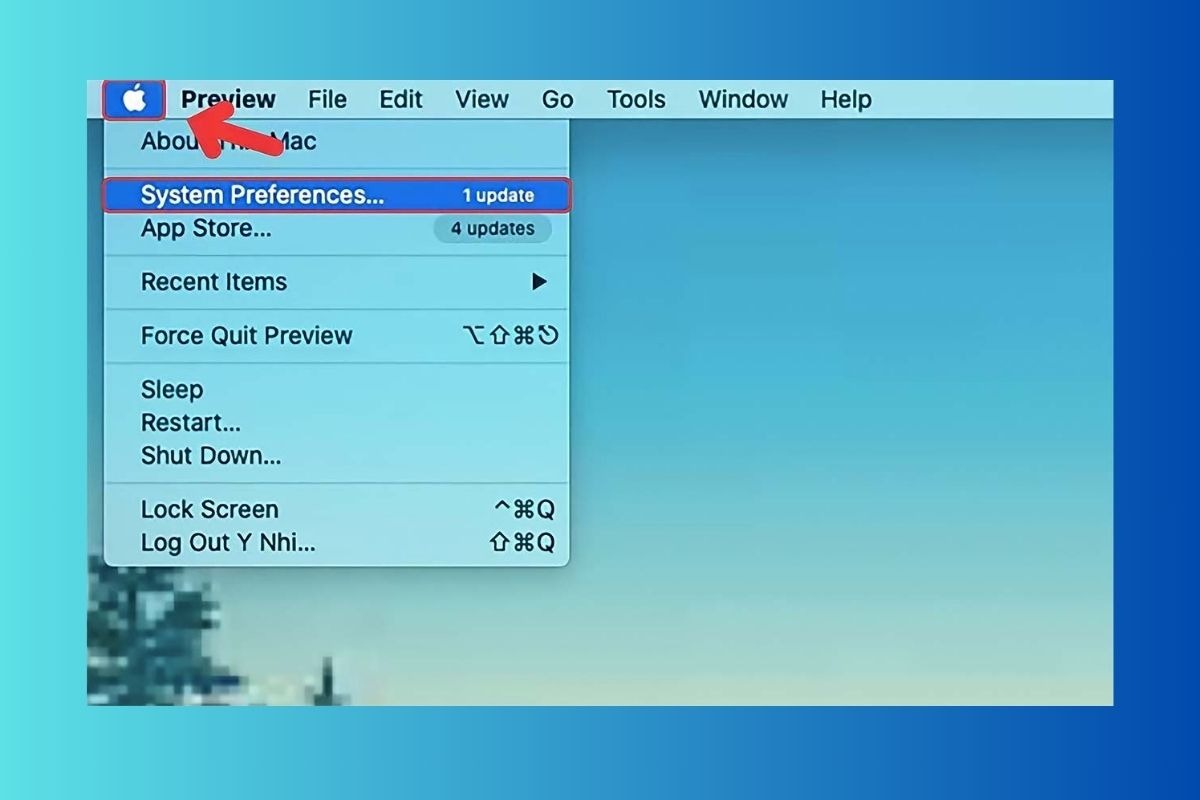Open the Window menu
This screenshot has width=1200, height=800.
point(743,100)
